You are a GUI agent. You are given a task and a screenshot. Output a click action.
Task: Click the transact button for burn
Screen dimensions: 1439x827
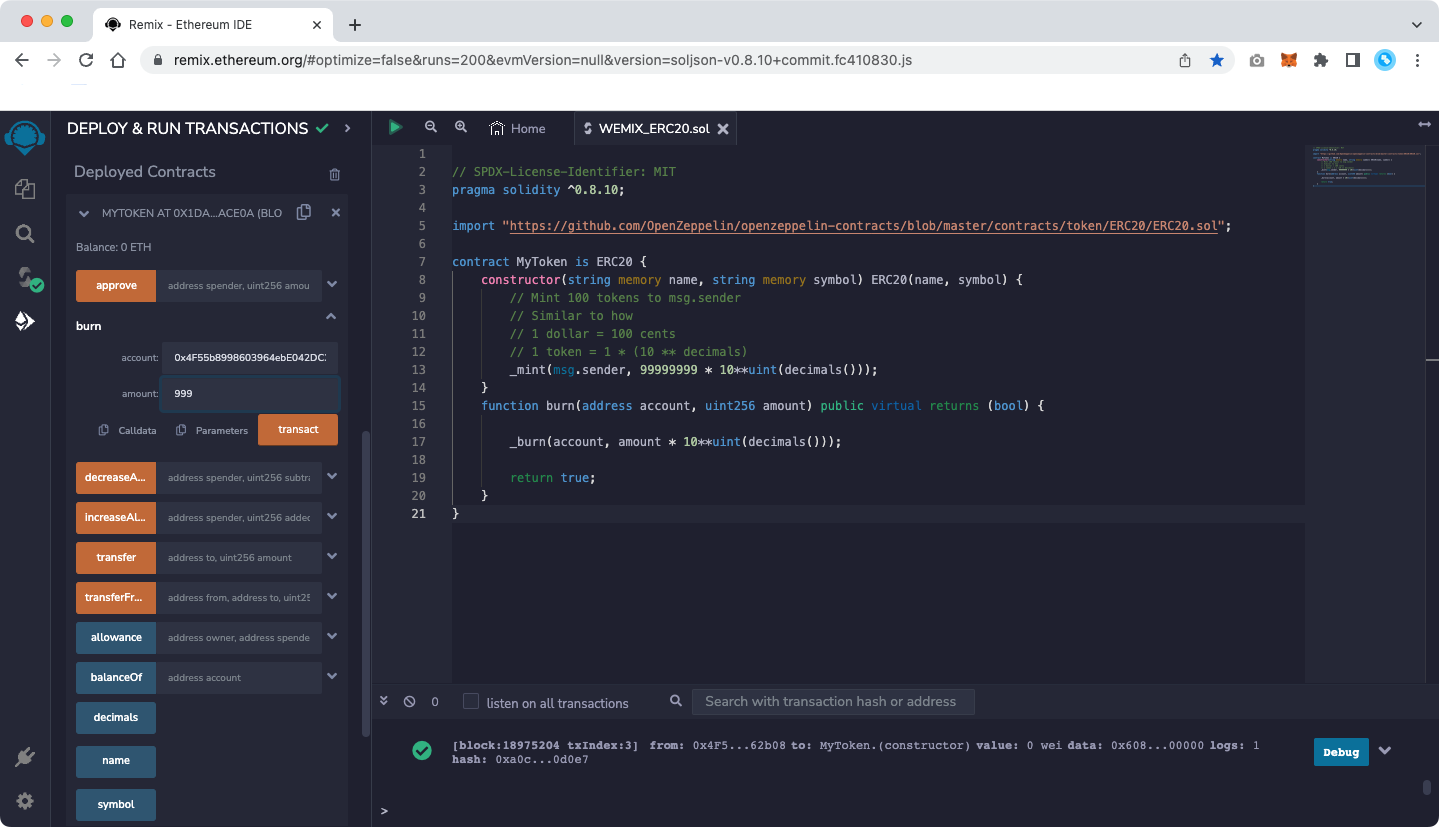point(298,430)
